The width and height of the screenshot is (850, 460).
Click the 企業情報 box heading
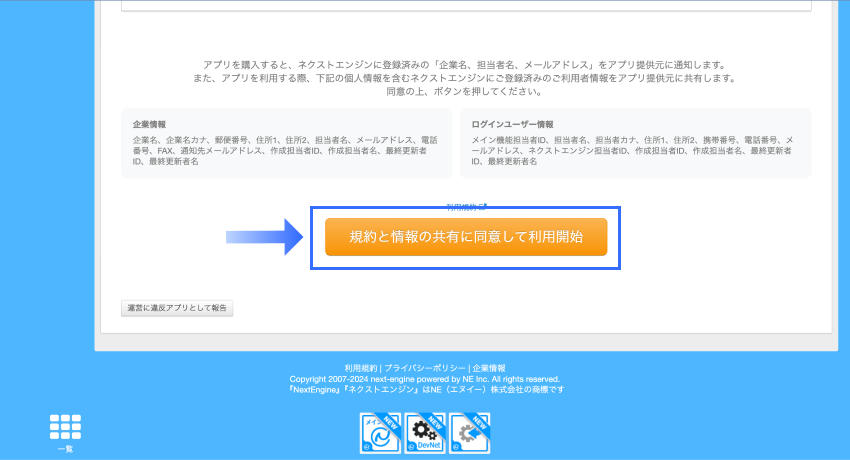[x=149, y=124]
